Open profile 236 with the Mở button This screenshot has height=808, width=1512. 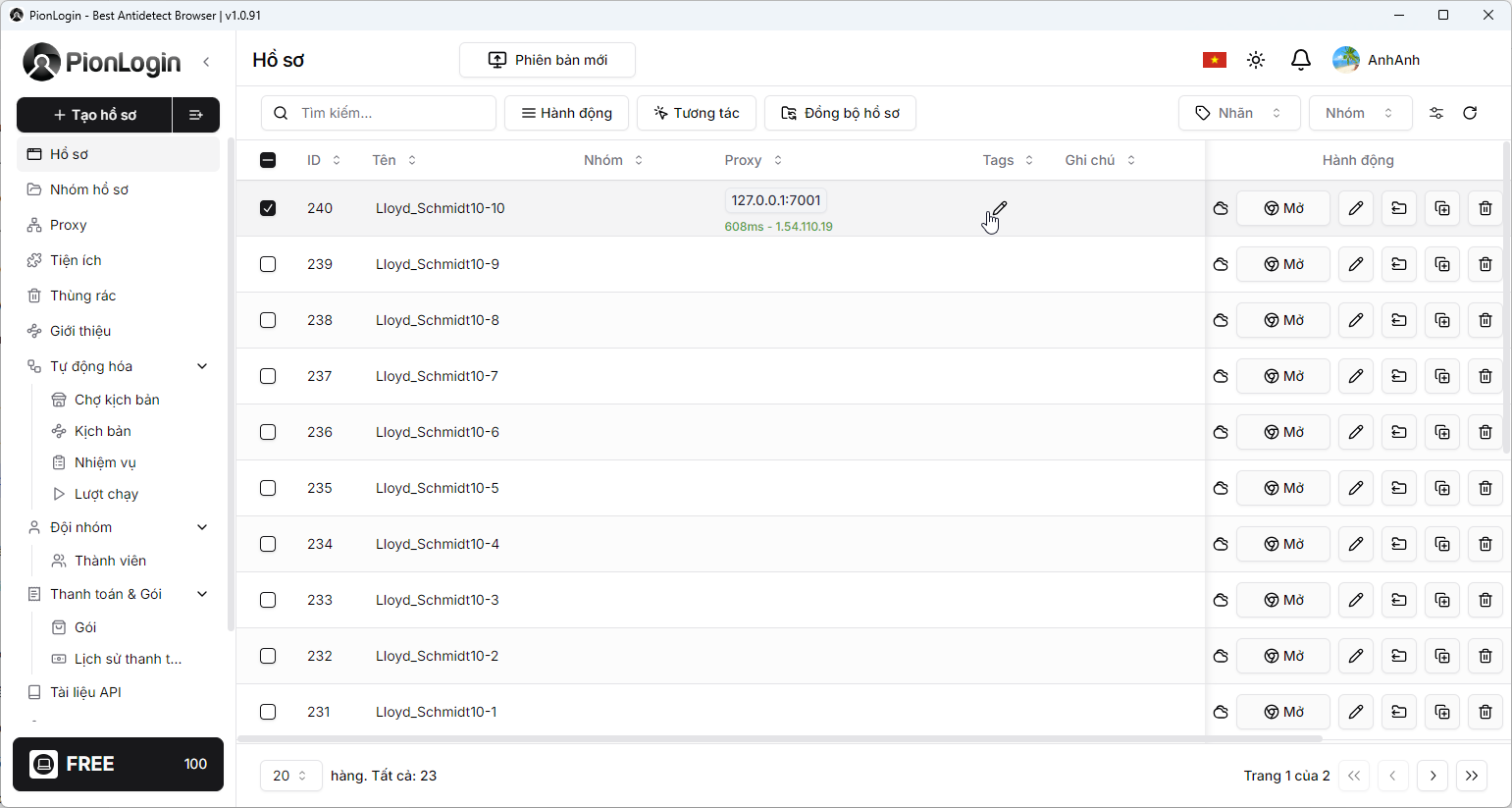click(1282, 432)
